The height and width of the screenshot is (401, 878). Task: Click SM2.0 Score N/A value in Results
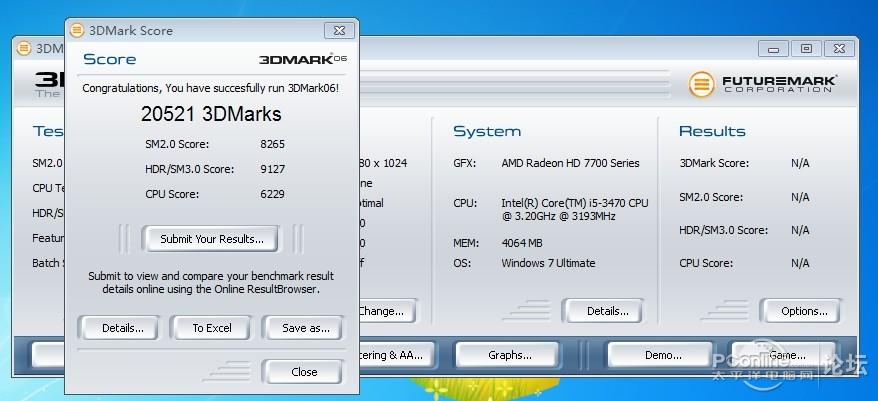tap(800, 197)
